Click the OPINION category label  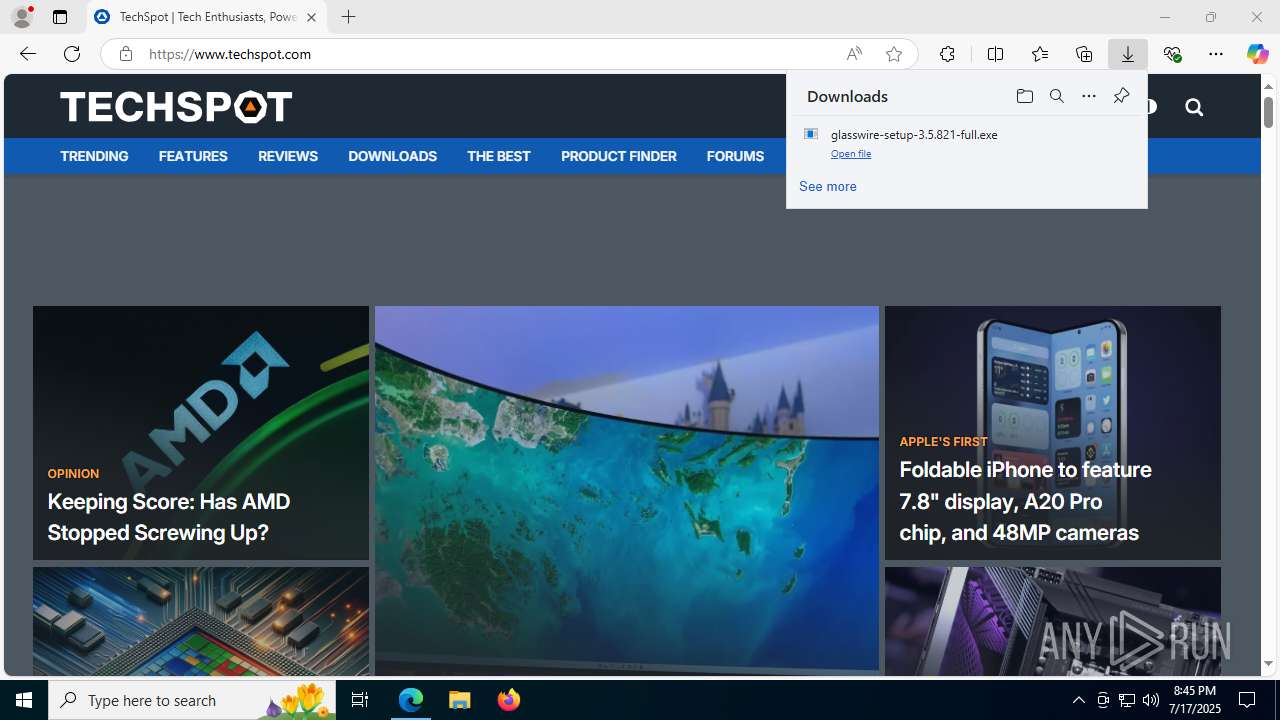pyautogui.click(x=73, y=474)
